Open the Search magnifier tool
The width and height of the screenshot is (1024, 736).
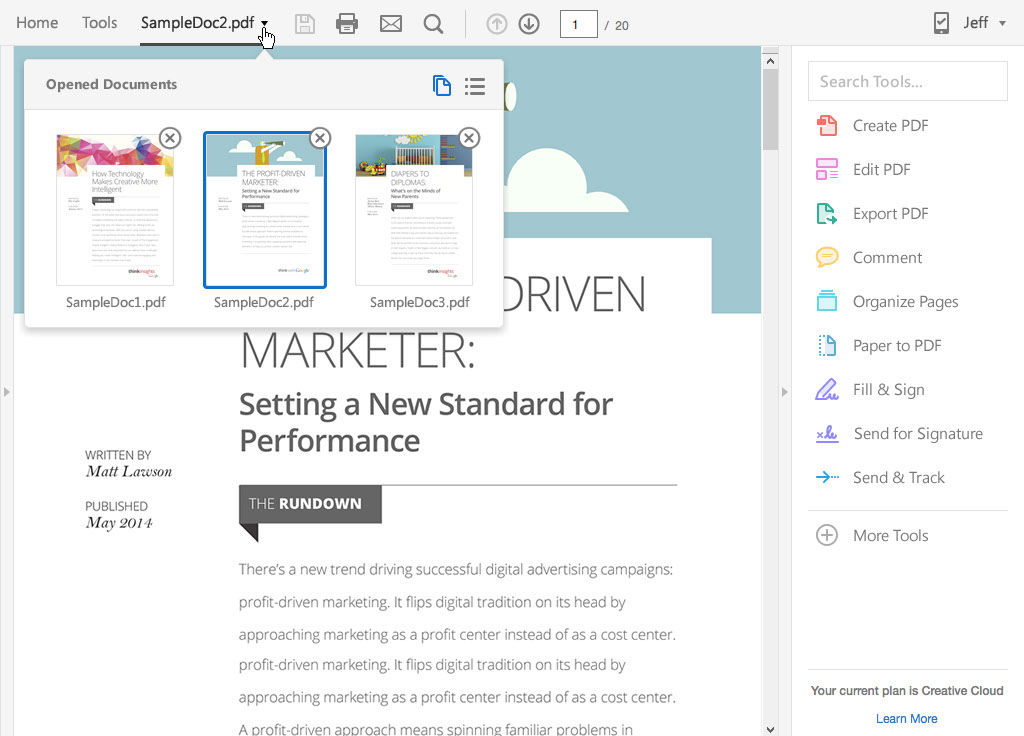(x=433, y=24)
